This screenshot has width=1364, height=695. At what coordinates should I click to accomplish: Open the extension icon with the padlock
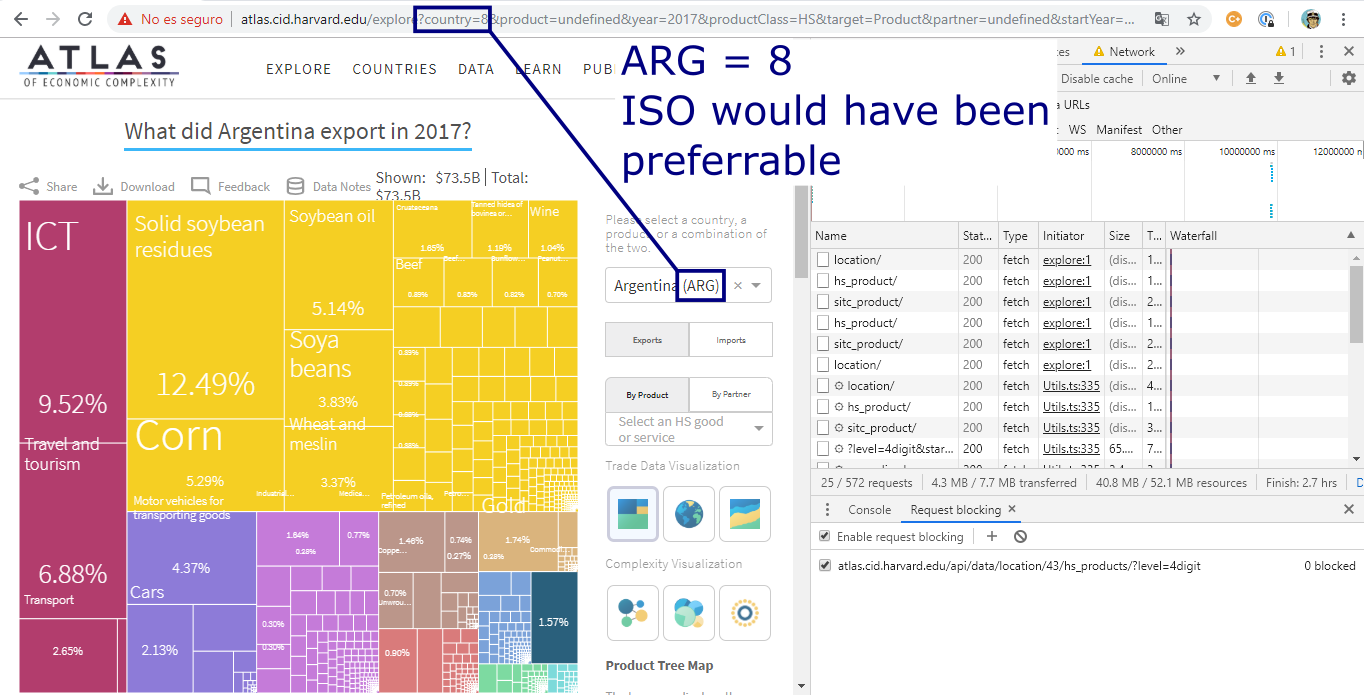click(x=1266, y=19)
